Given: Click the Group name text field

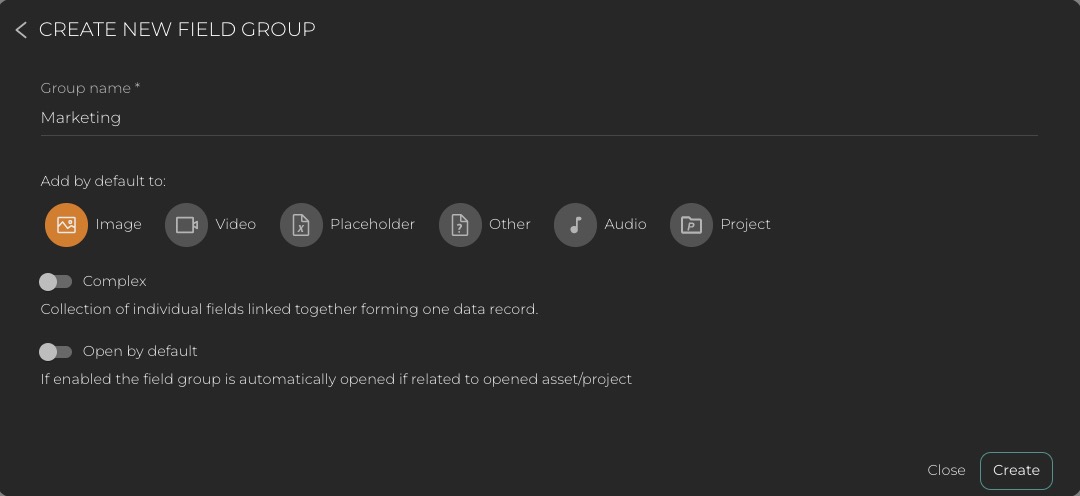Looking at the screenshot, I should [x=538, y=118].
